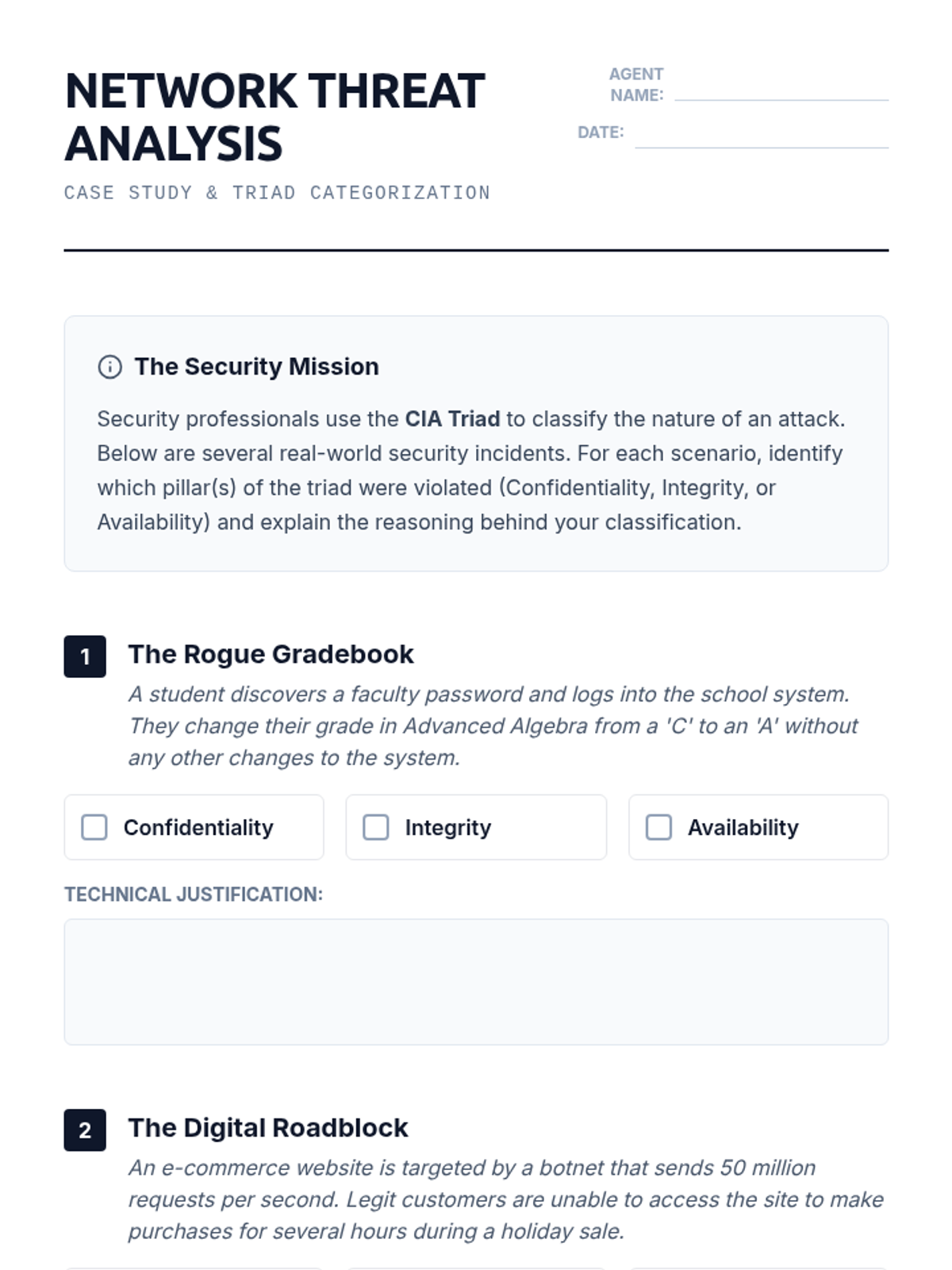
Task: Click inside the Technical Justification text box
Action: 476,981
